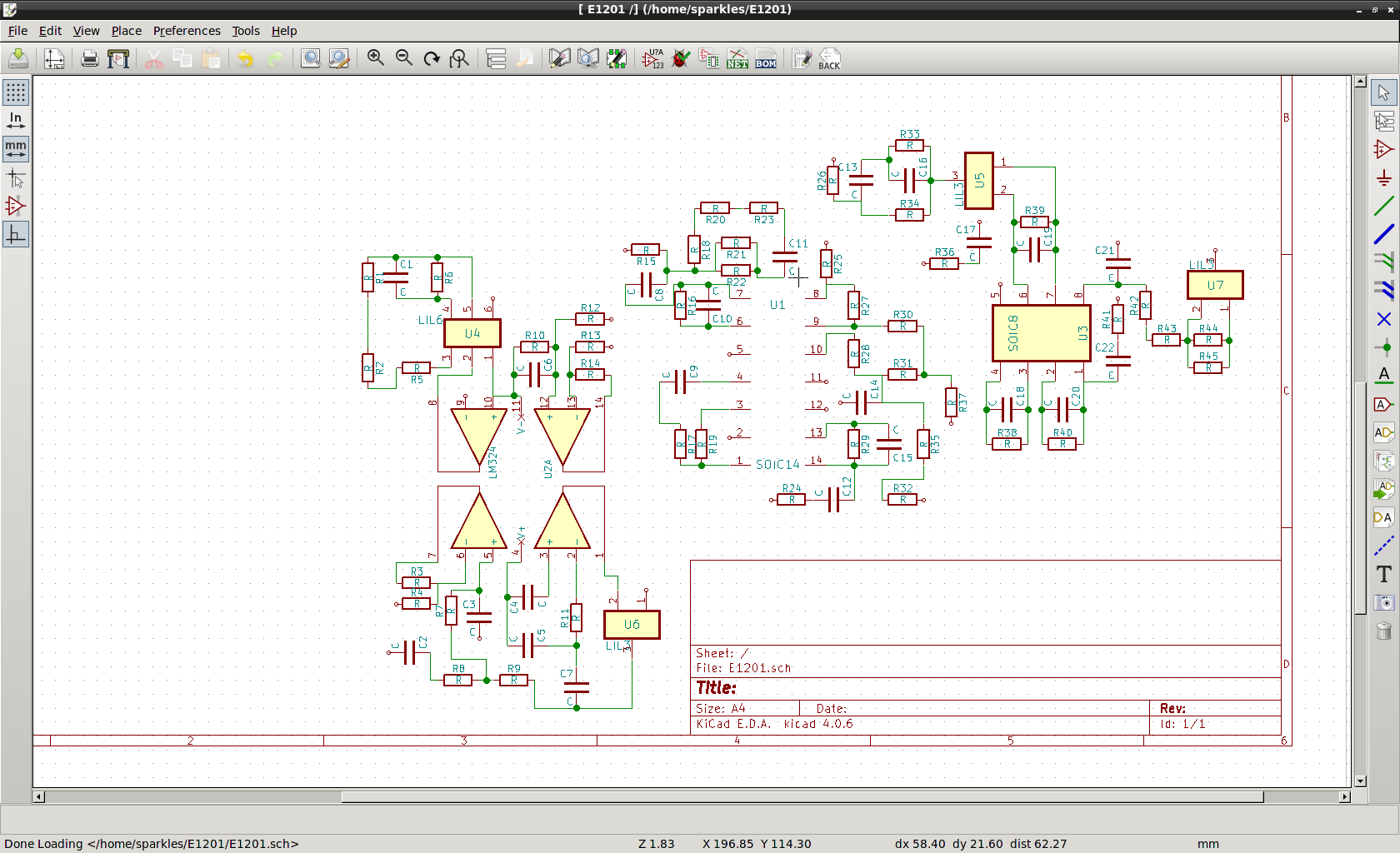Run electrical rules check (bug icon)
The image size is (1400, 853).
(x=681, y=58)
